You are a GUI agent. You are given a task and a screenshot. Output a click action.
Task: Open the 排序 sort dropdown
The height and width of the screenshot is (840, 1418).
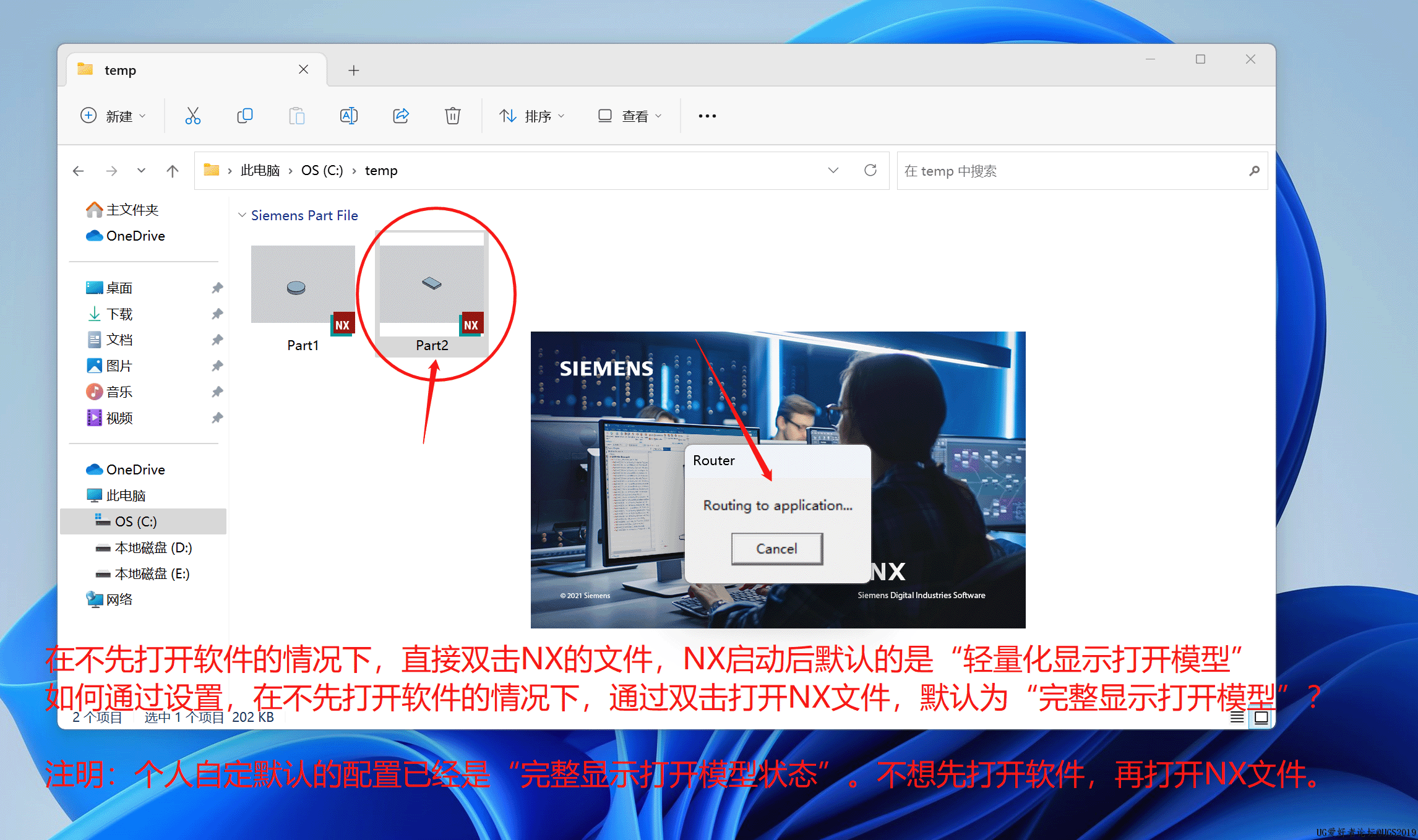click(532, 116)
